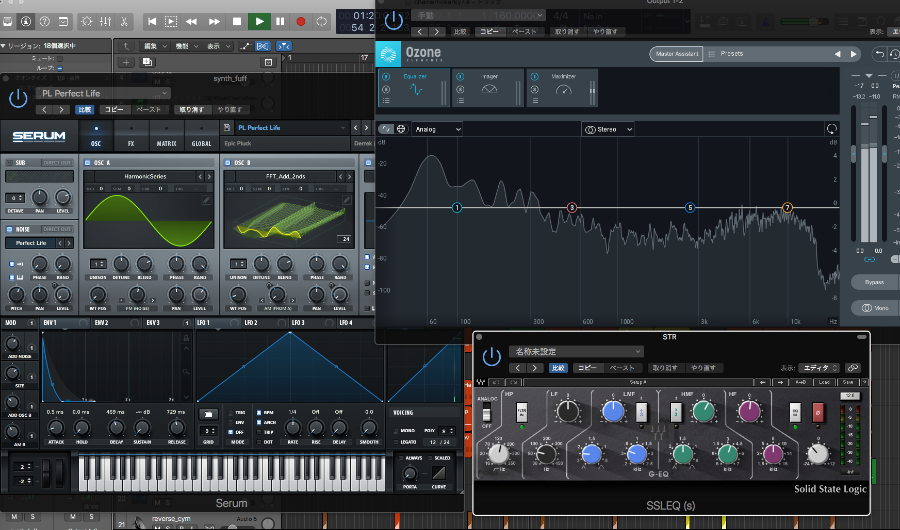
Task: Toggle the region Mute (ミュート) checkbox
Action: coord(60,59)
